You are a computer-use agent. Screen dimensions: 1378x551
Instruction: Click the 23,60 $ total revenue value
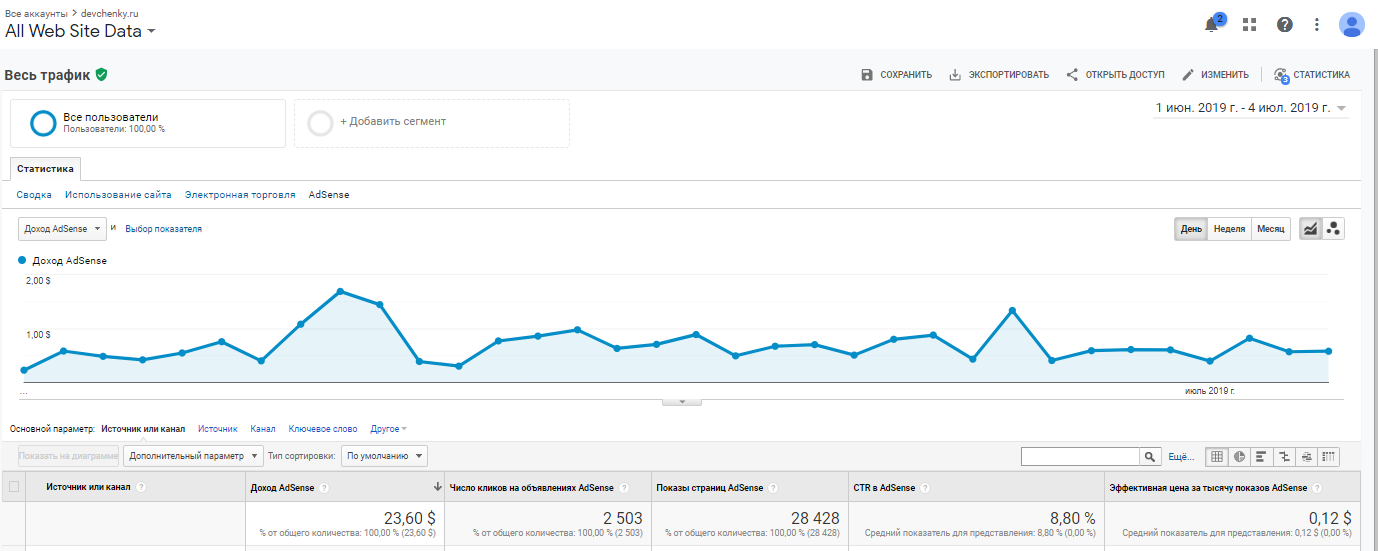point(410,518)
